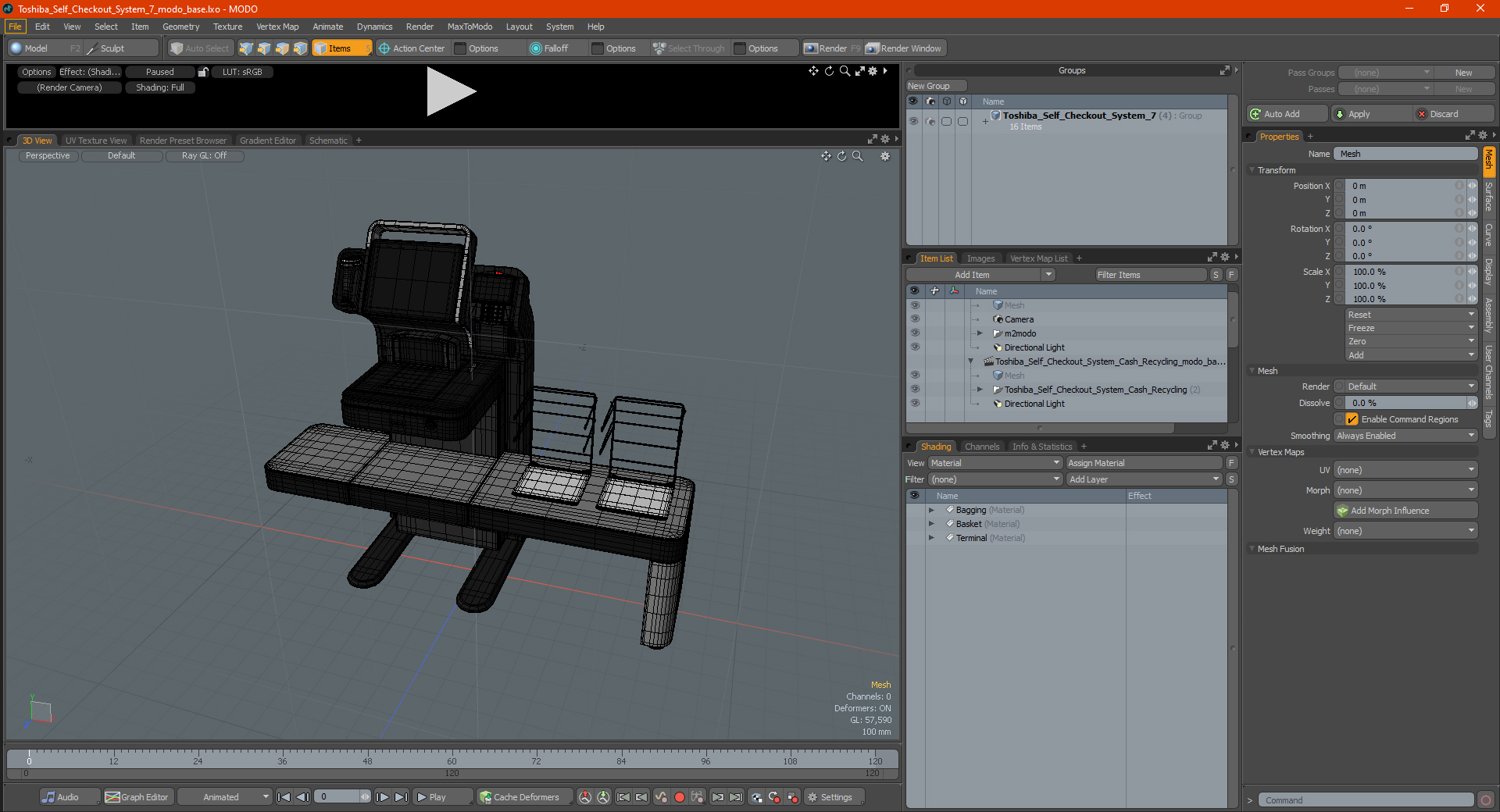This screenshot has width=1500, height=812.
Task: Go to first frame button
Action: 284,797
